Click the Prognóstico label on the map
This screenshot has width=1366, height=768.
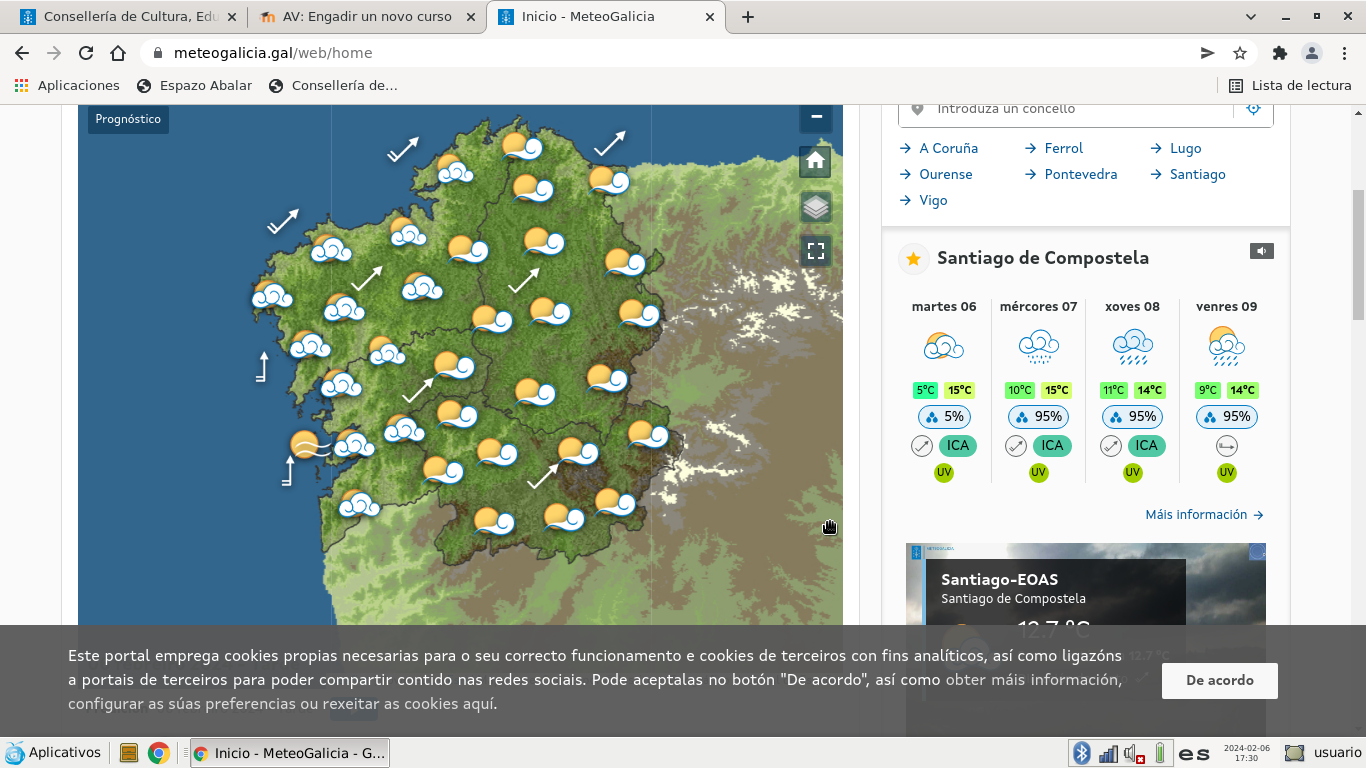coord(128,119)
